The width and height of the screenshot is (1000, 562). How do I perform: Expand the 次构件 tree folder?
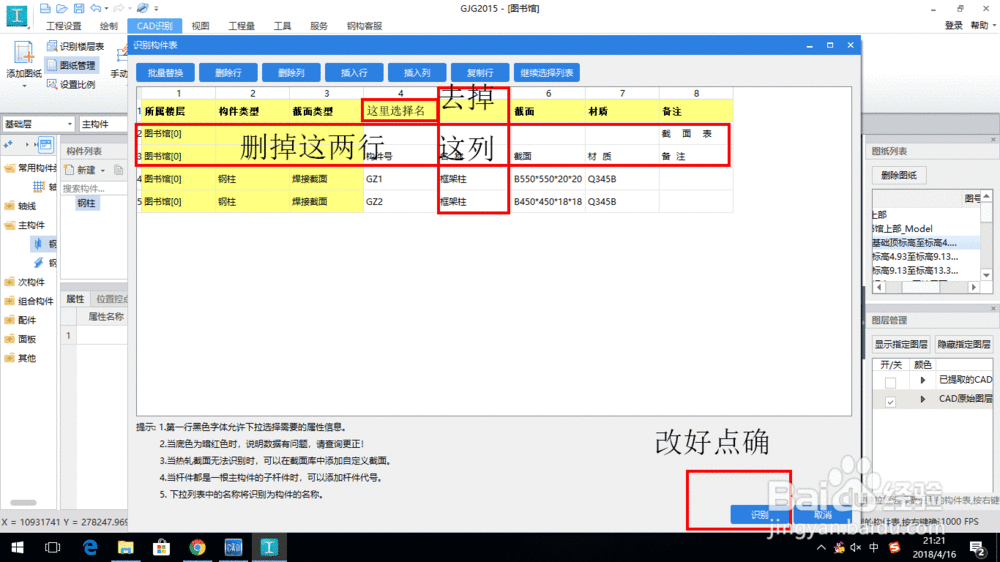pyautogui.click(x=9, y=282)
